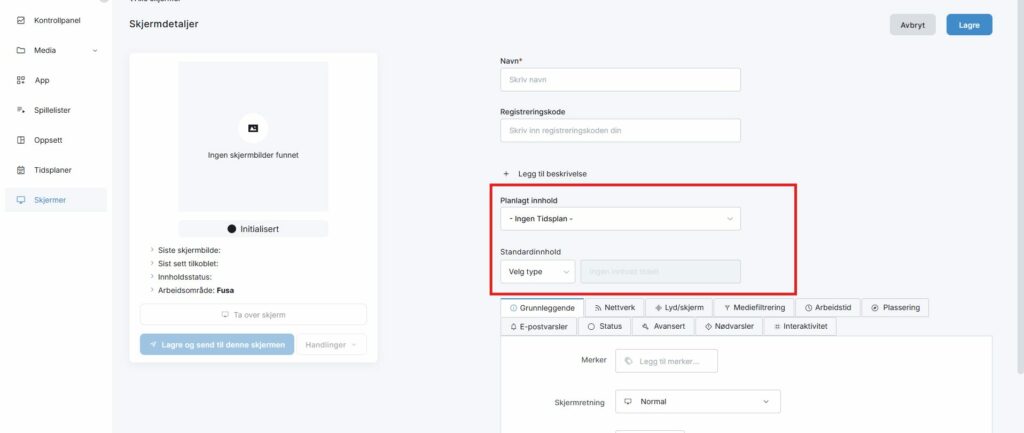Image resolution: width=1024 pixels, height=433 pixels.
Task: Click the Media folder icon
Action: [x=20, y=50]
